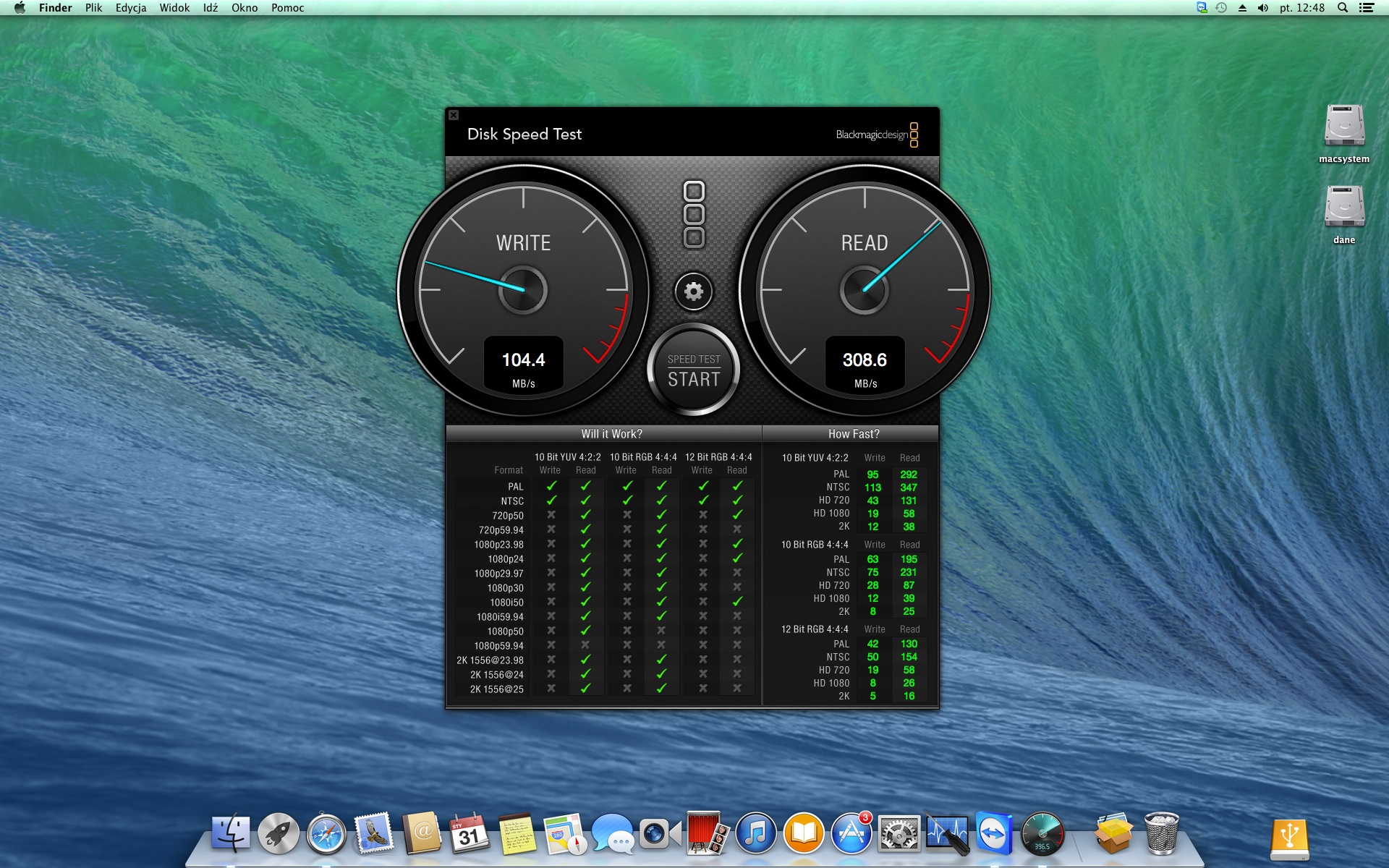
Task: Click Disk Speed Test gauge Dock icon
Action: point(1042,833)
